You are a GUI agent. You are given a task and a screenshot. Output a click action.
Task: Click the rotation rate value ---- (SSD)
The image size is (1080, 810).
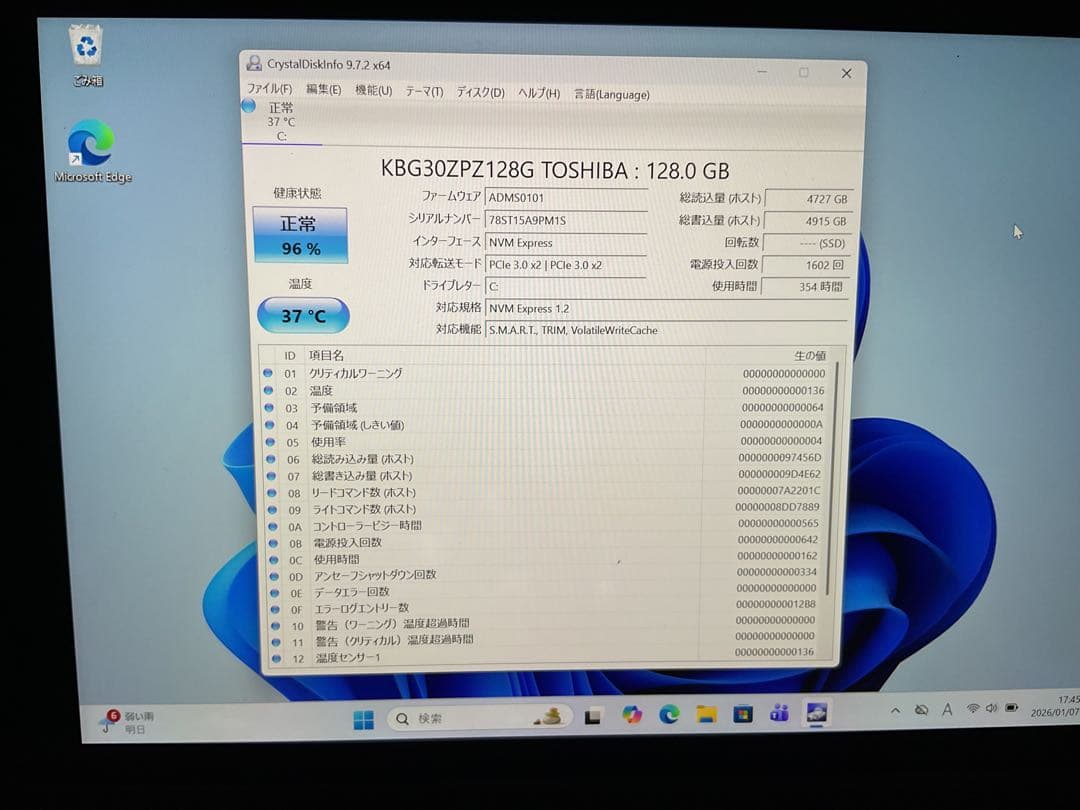pos(807,243)
